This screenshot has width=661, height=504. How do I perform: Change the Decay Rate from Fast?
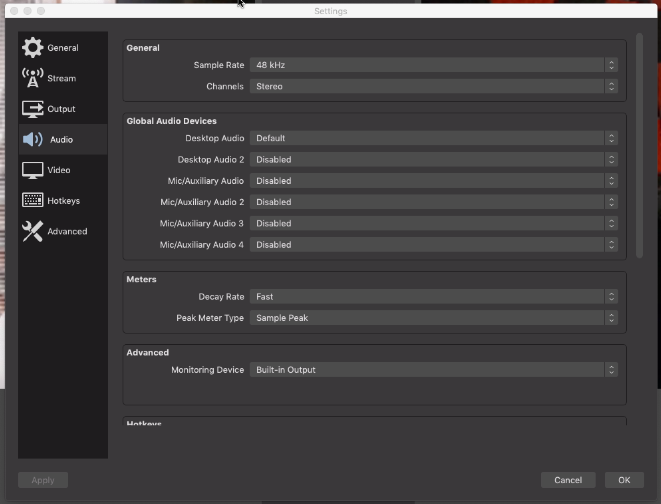[434, 297]
